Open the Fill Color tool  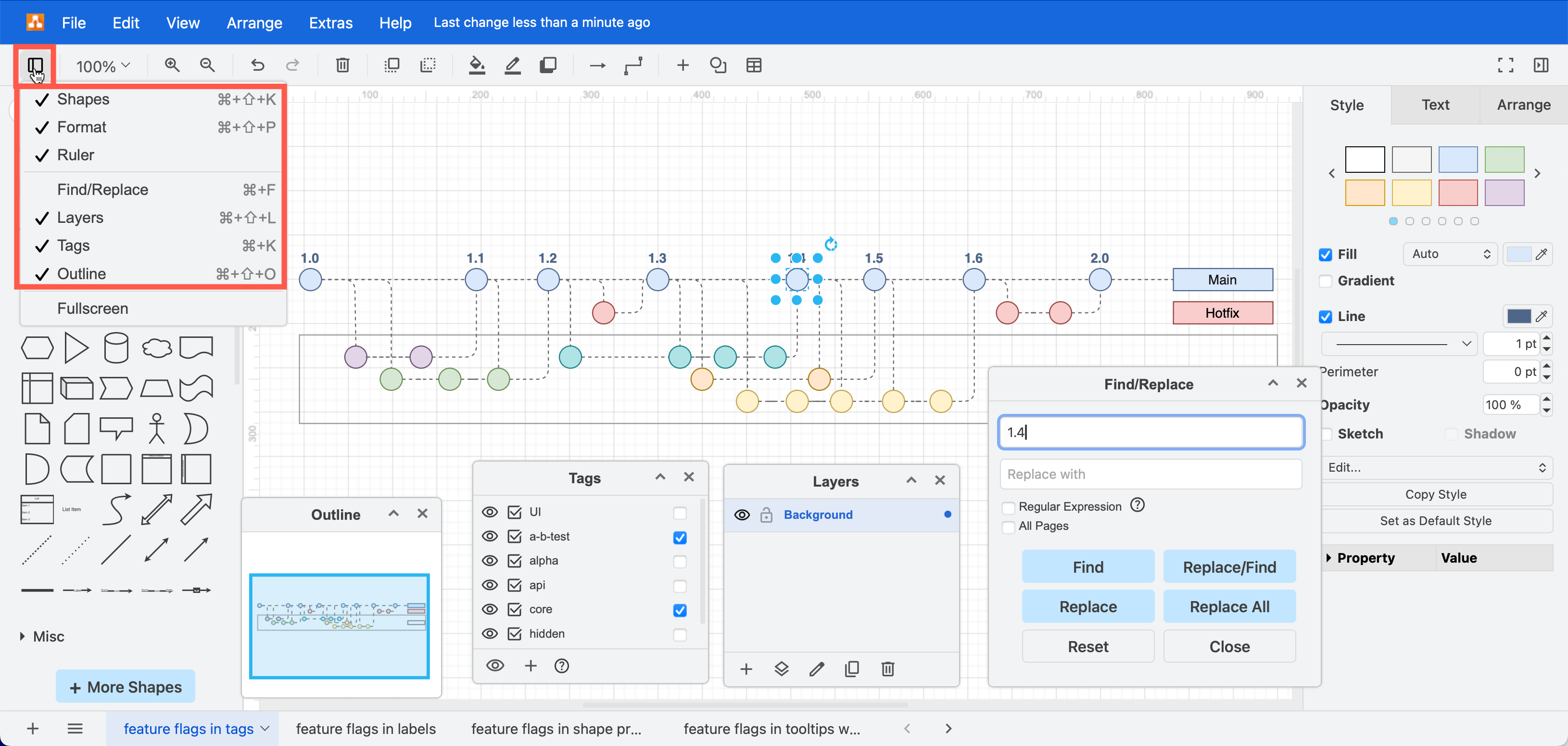477,64
